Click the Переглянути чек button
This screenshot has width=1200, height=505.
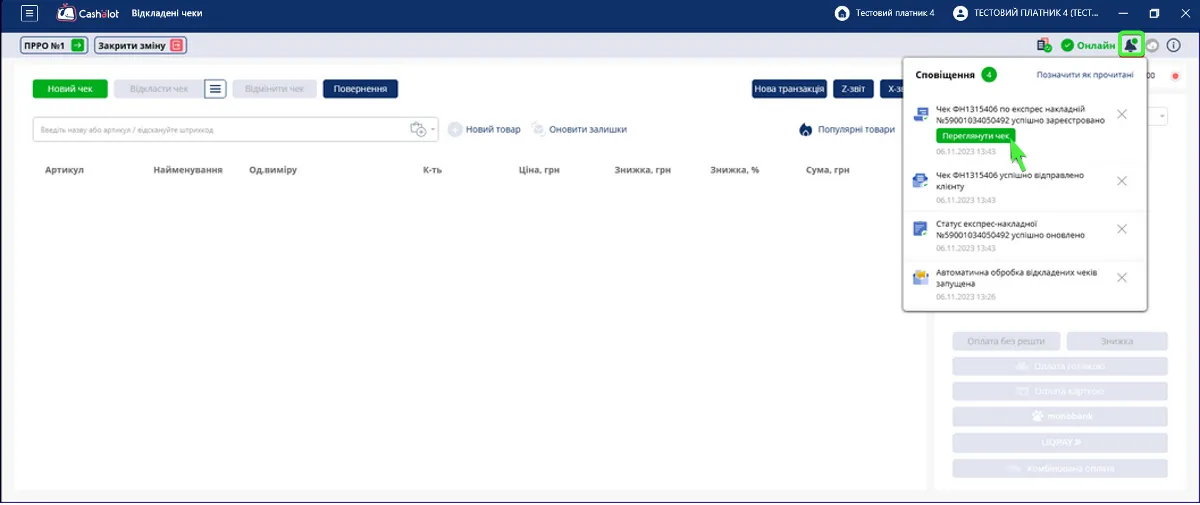coord(977,136)
